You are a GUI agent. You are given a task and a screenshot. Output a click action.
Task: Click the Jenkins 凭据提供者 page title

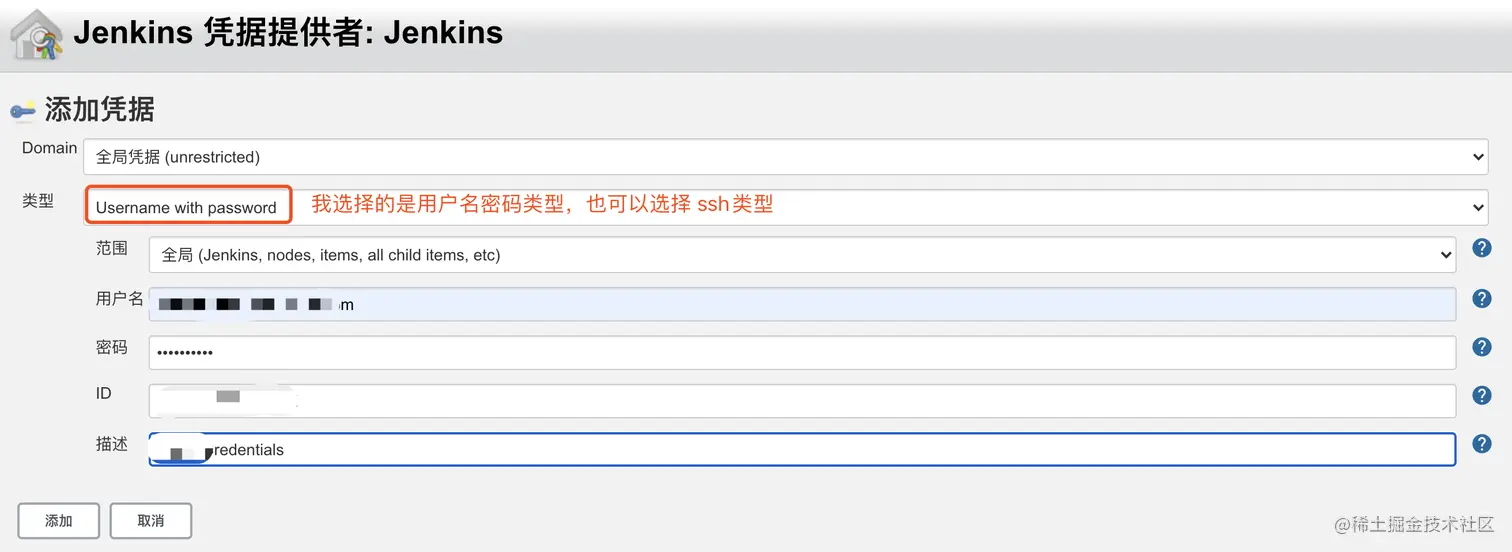point(288,33)
